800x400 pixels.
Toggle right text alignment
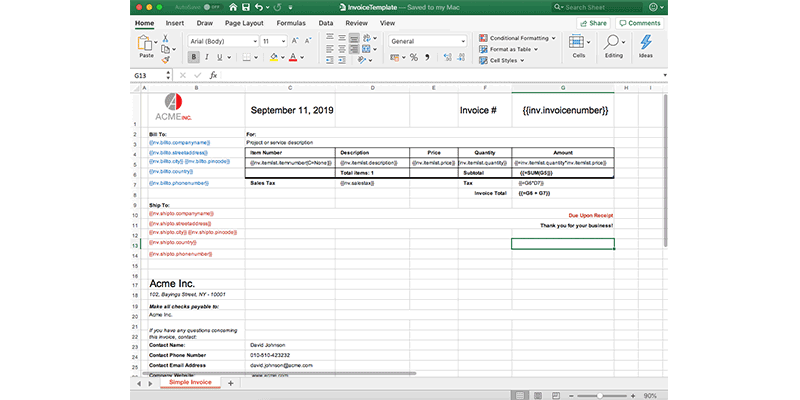pos(354,49)
